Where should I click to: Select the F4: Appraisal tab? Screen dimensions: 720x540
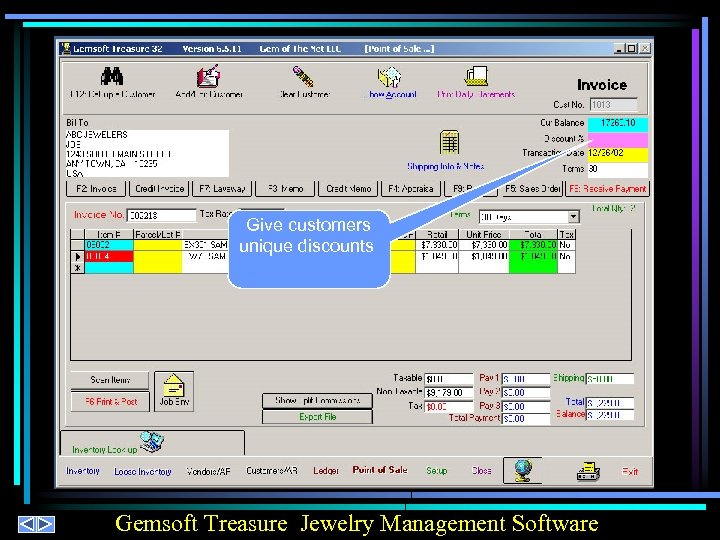411,189
